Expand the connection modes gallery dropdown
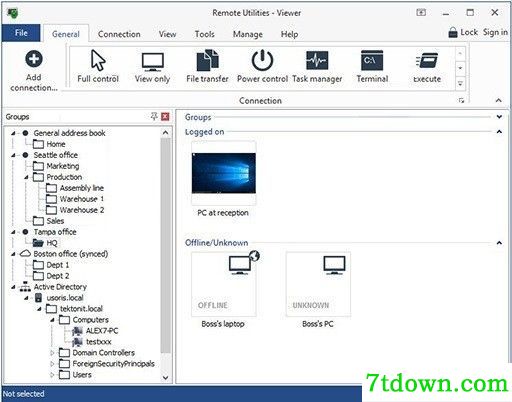Image resolution: width=512 pixels, height=402 pixels. [x=460, y=83]
